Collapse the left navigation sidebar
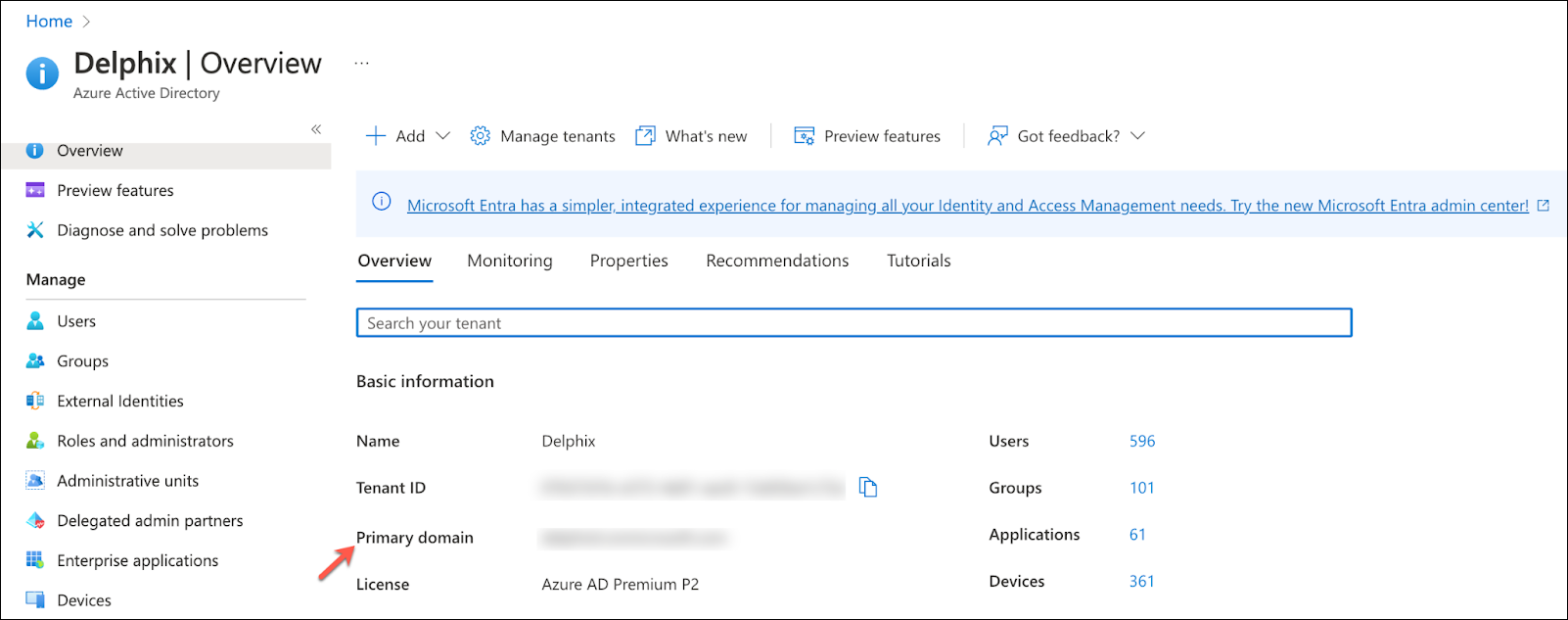 316,129
